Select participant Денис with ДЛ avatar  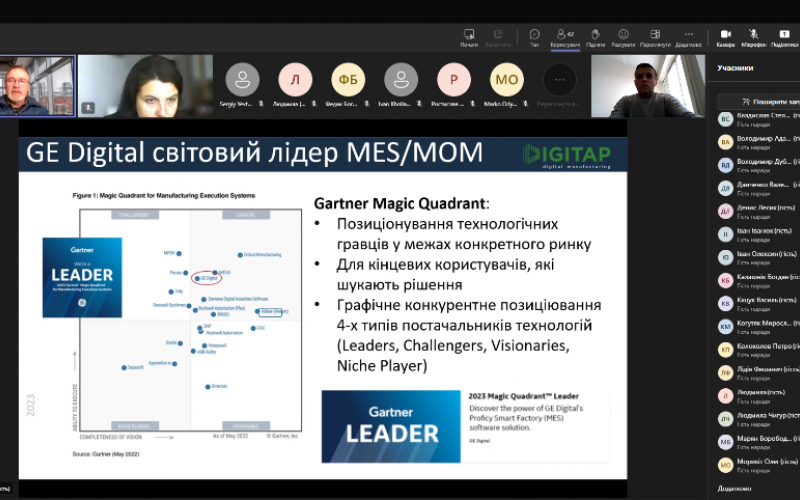click(758, 211)
